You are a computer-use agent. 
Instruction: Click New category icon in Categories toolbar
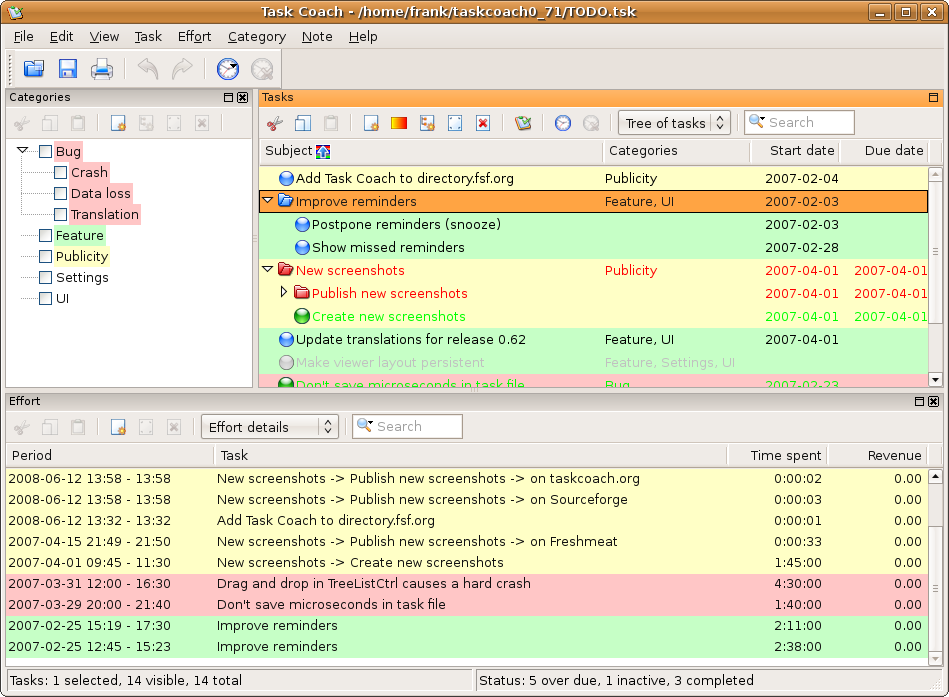point(118,123)
